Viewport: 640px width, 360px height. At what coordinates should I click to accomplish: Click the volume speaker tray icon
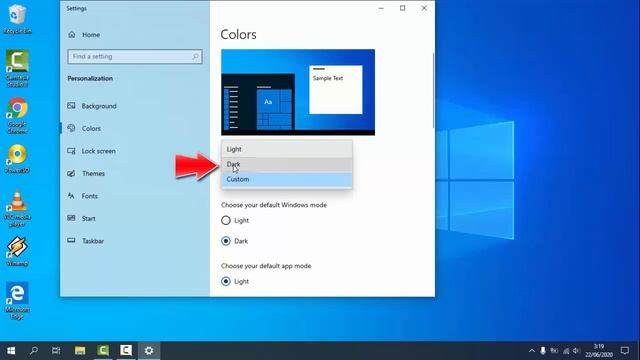tap(576, 351)
